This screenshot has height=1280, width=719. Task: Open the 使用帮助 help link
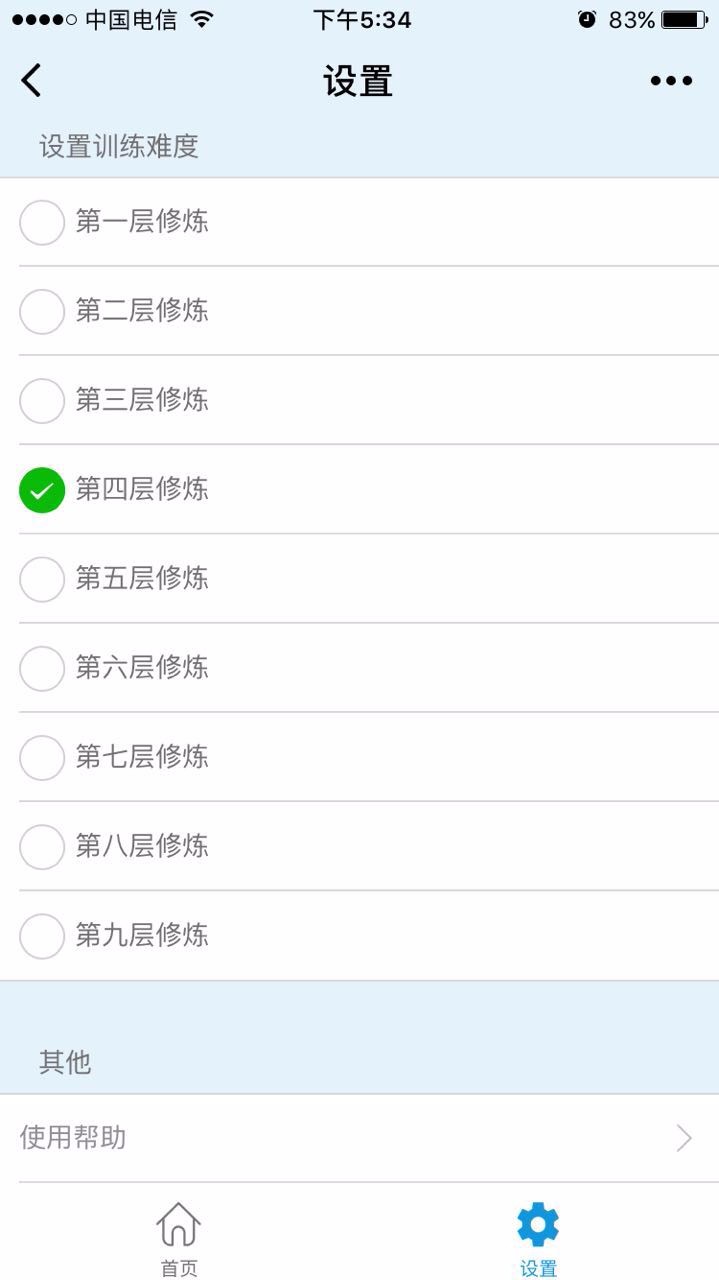73,1138
